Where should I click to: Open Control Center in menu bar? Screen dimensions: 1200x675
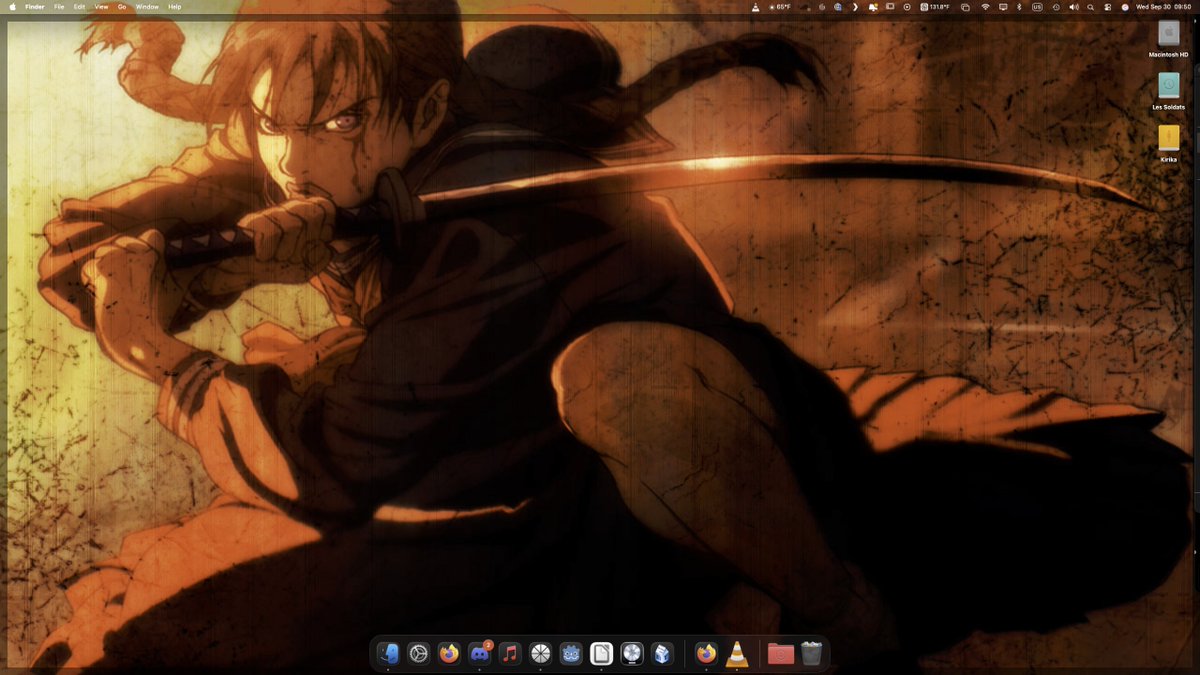click(x=1107, y=7)
